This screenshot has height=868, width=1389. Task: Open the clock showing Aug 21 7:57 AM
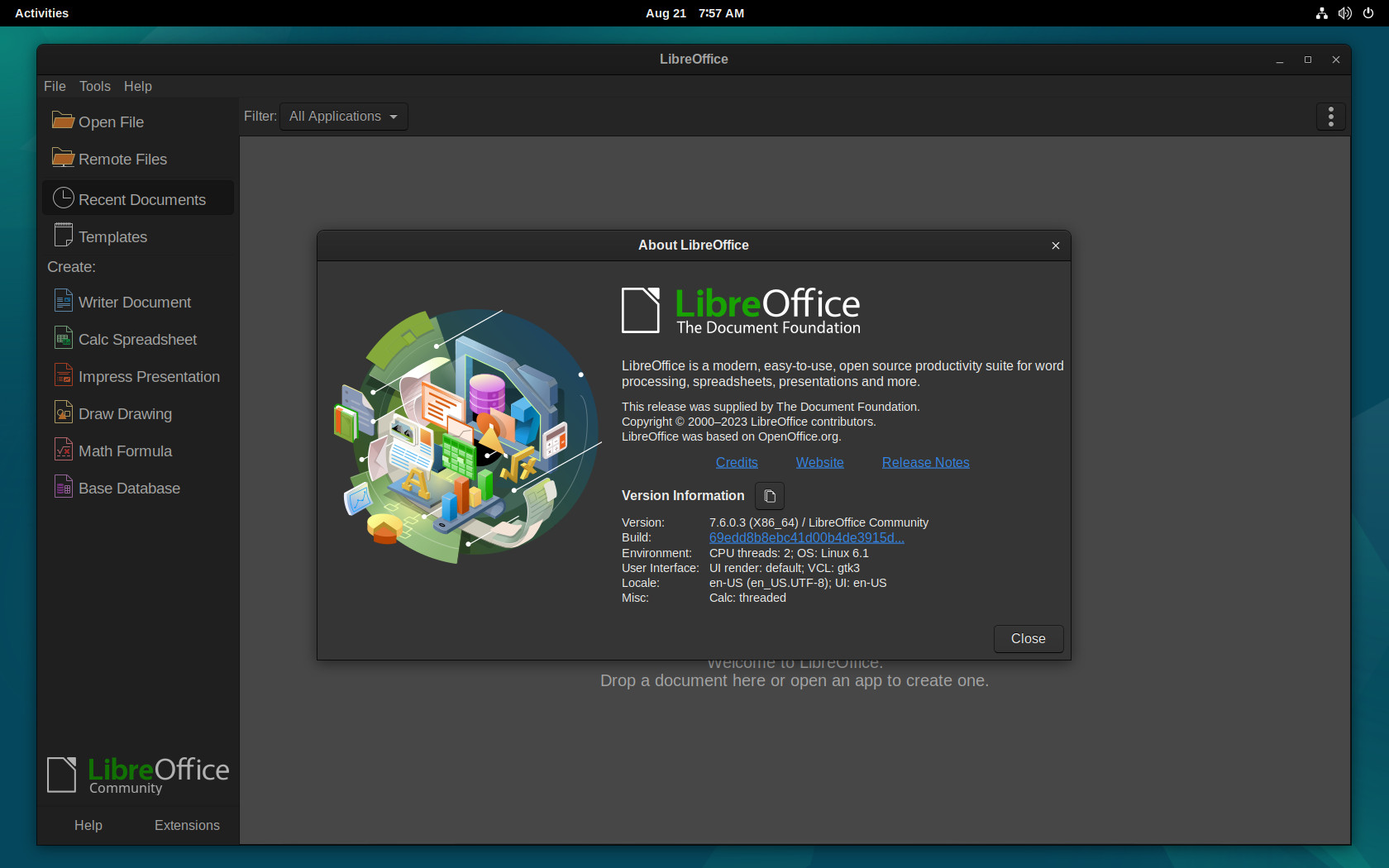694,13
